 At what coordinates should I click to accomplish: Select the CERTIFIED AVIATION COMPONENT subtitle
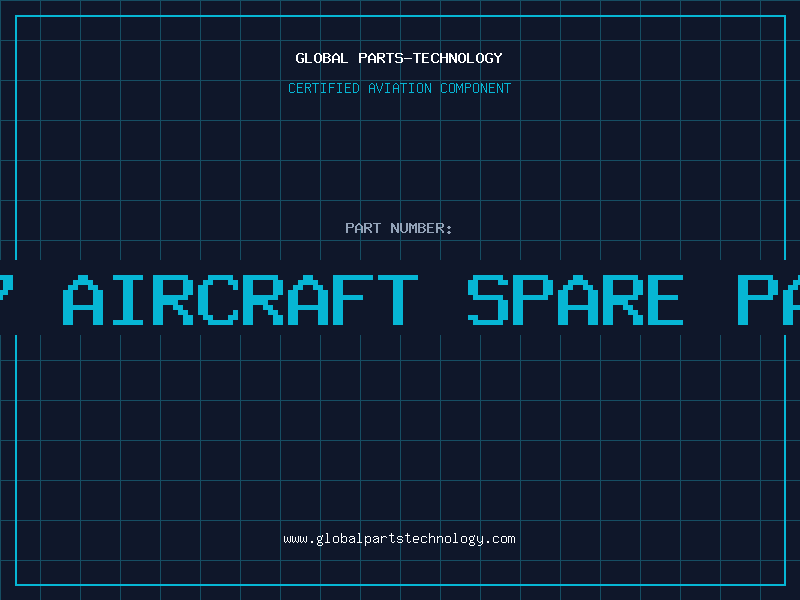point(399,88)
